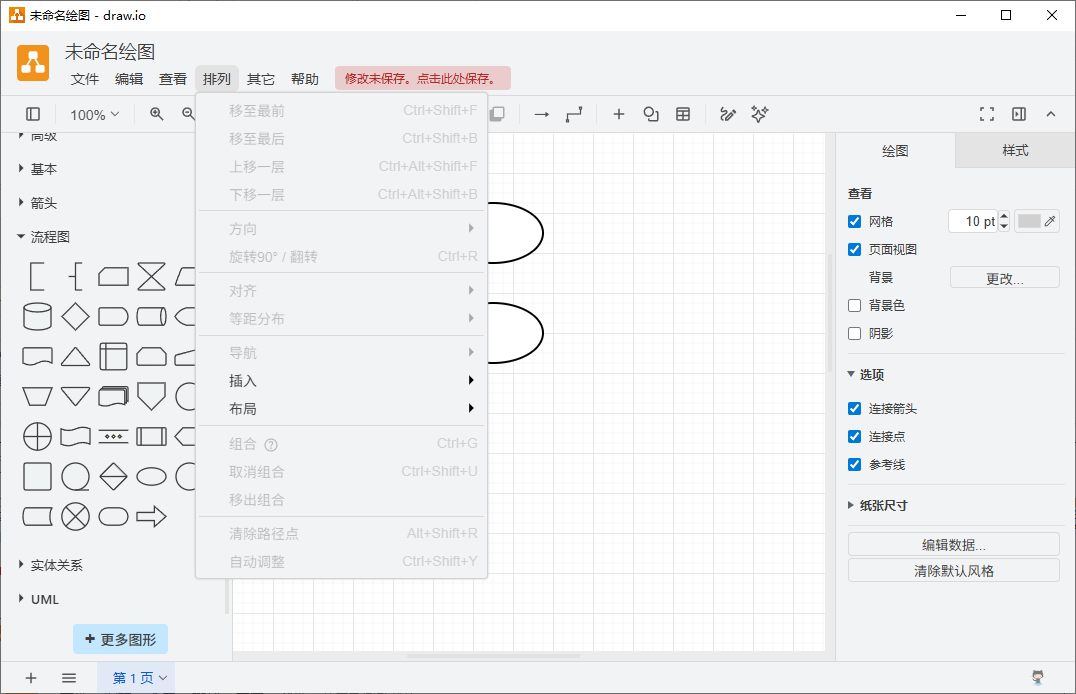This screenshot has height=694, width=1076.
Task: Select the internal storage grid shape
Action: 113,357
